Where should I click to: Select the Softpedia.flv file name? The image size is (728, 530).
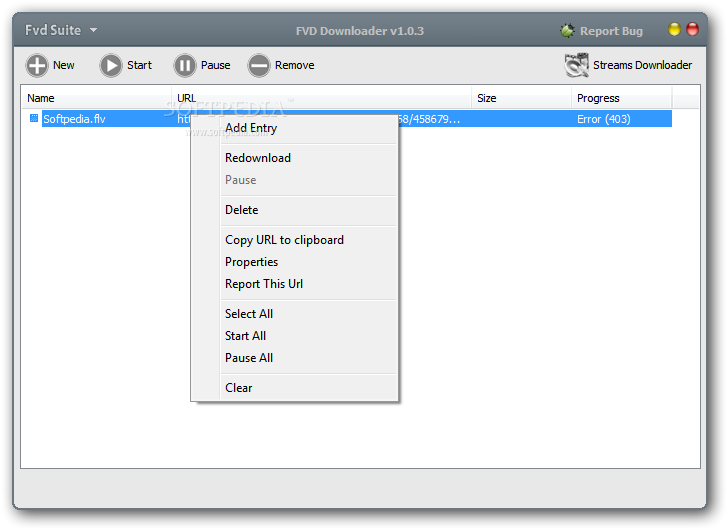pos(74,119)
